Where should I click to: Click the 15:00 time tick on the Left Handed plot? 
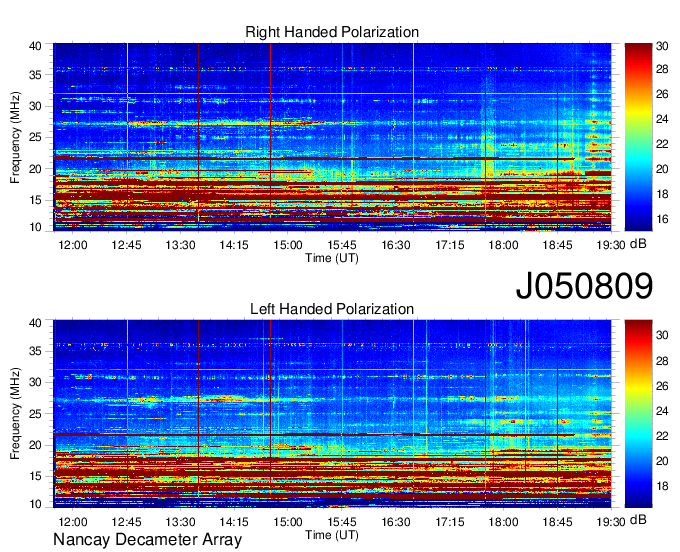coord(288,522)
